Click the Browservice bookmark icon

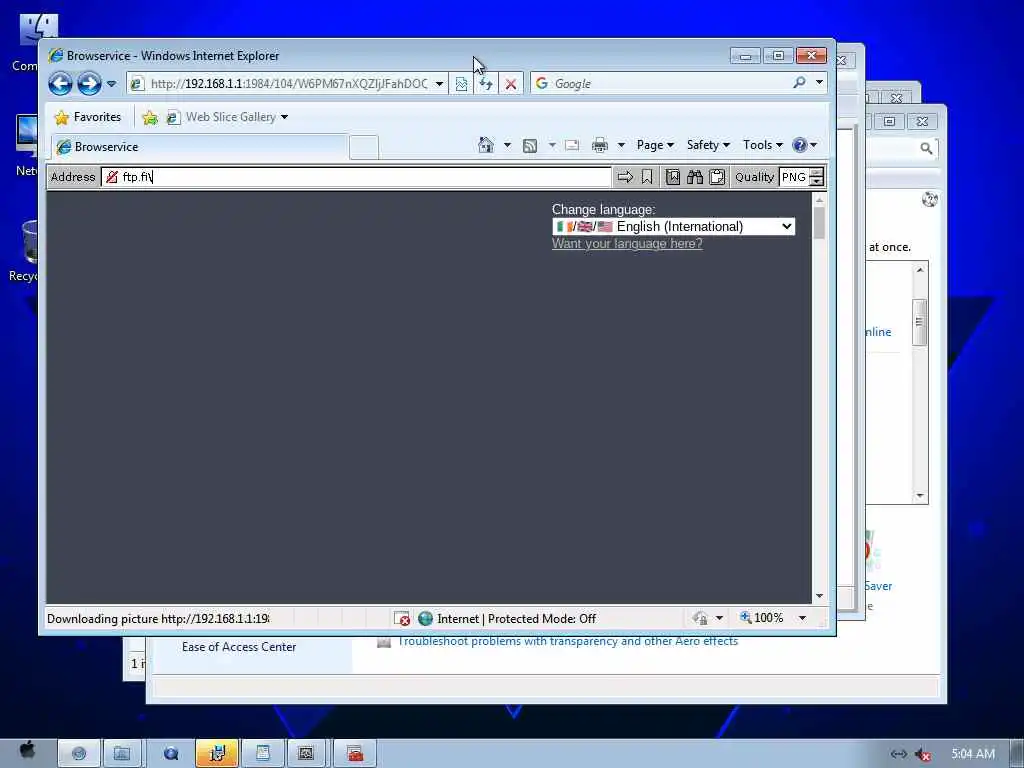click(647, 177)
